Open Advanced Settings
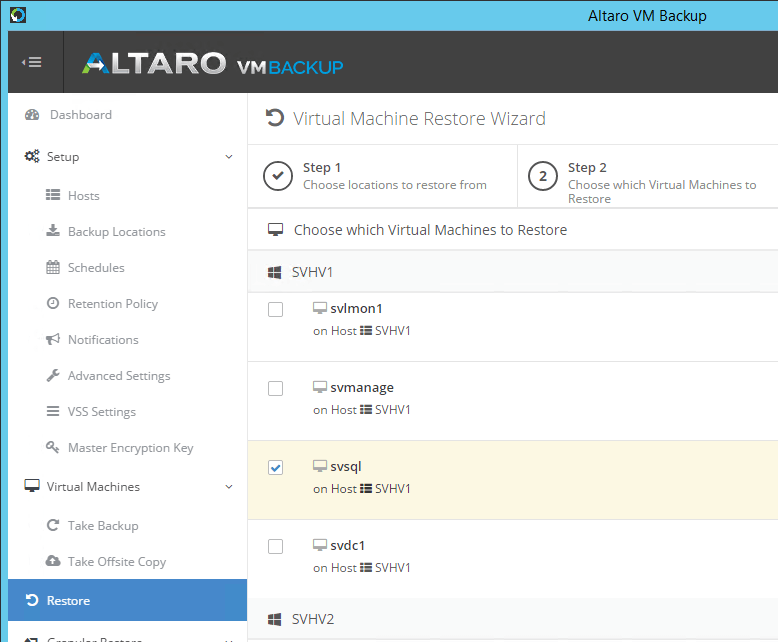The image size is (778, 642). coord(119,376)
